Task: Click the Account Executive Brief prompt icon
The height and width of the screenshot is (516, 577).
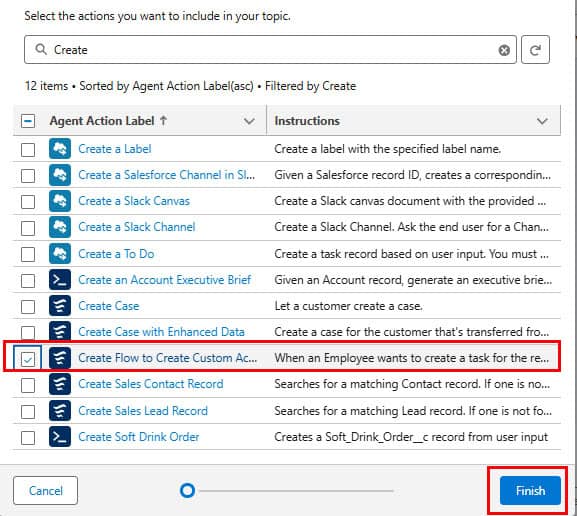Action: click(60, 280)
